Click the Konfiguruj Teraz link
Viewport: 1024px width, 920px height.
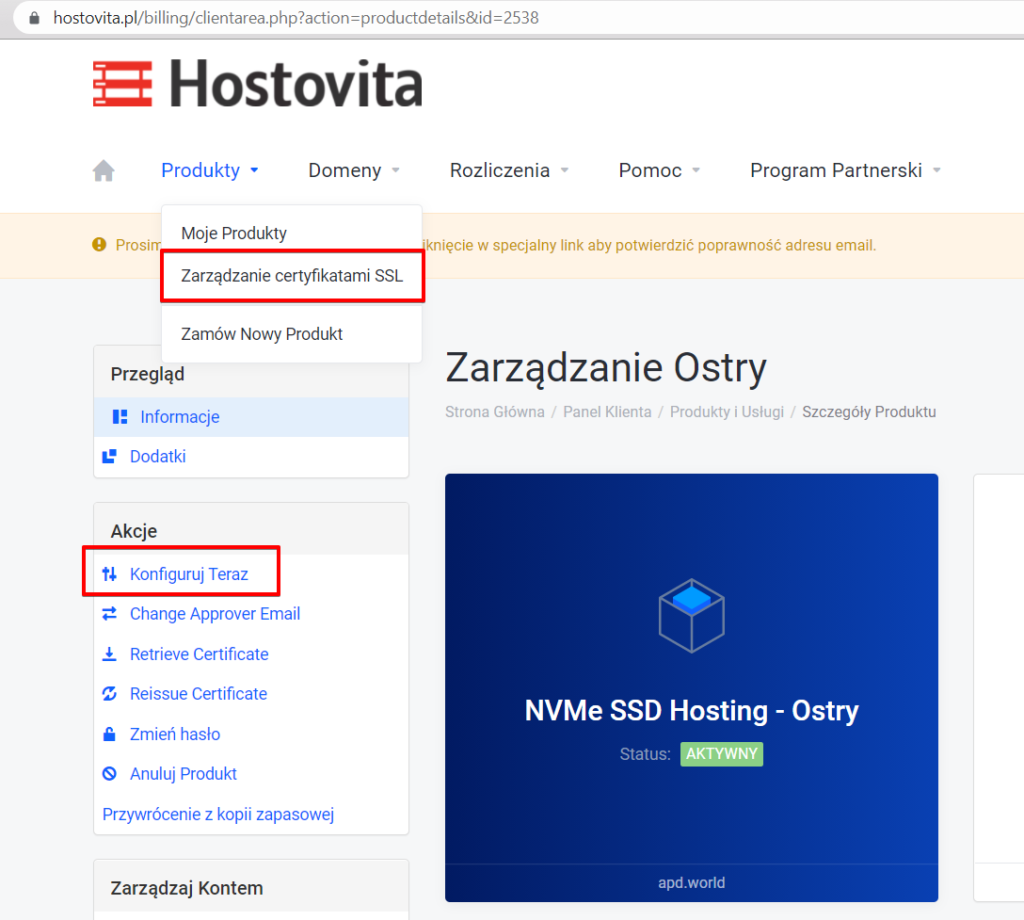[189, 574]
